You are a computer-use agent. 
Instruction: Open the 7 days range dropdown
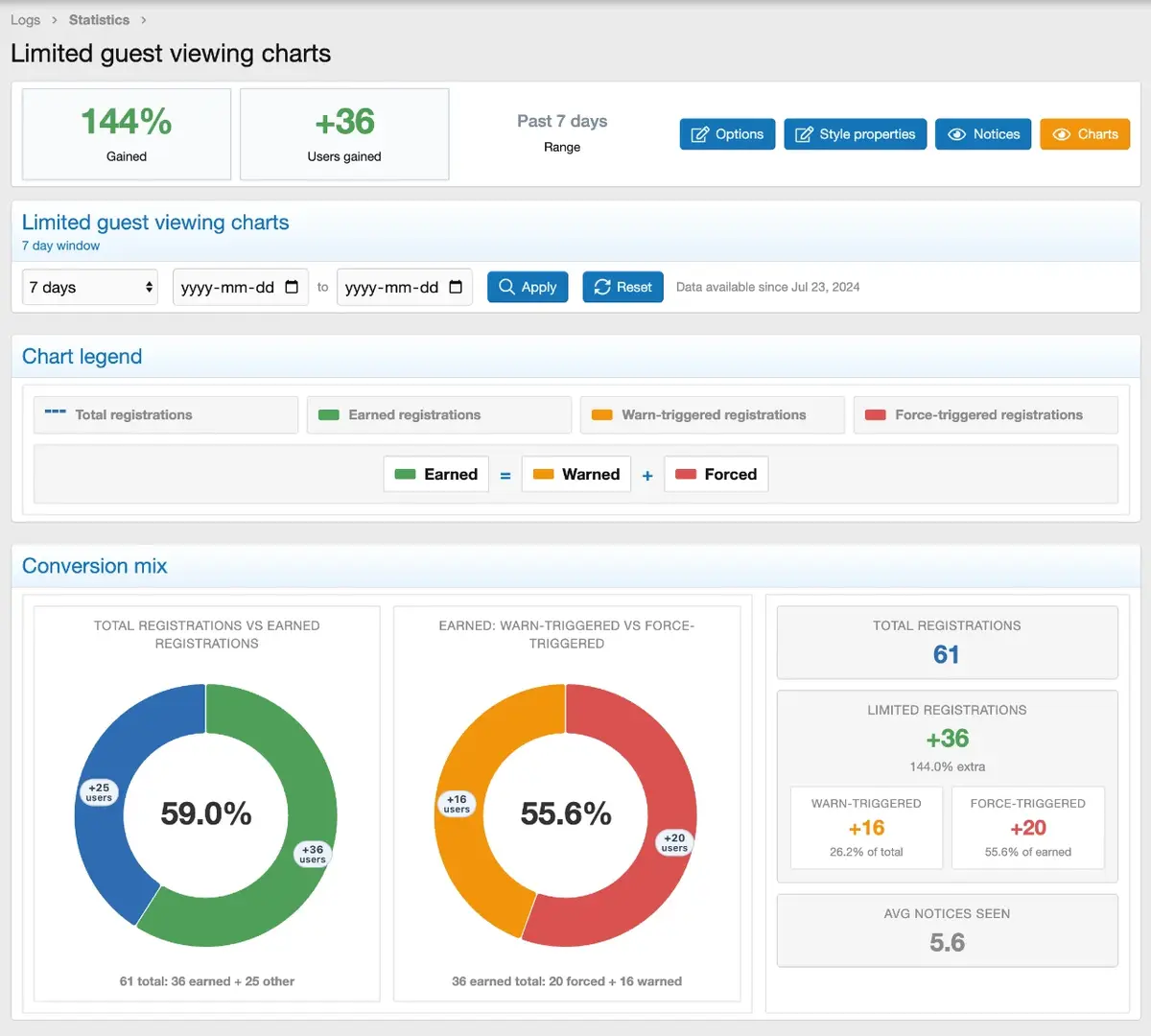click(x=90, y=287)
